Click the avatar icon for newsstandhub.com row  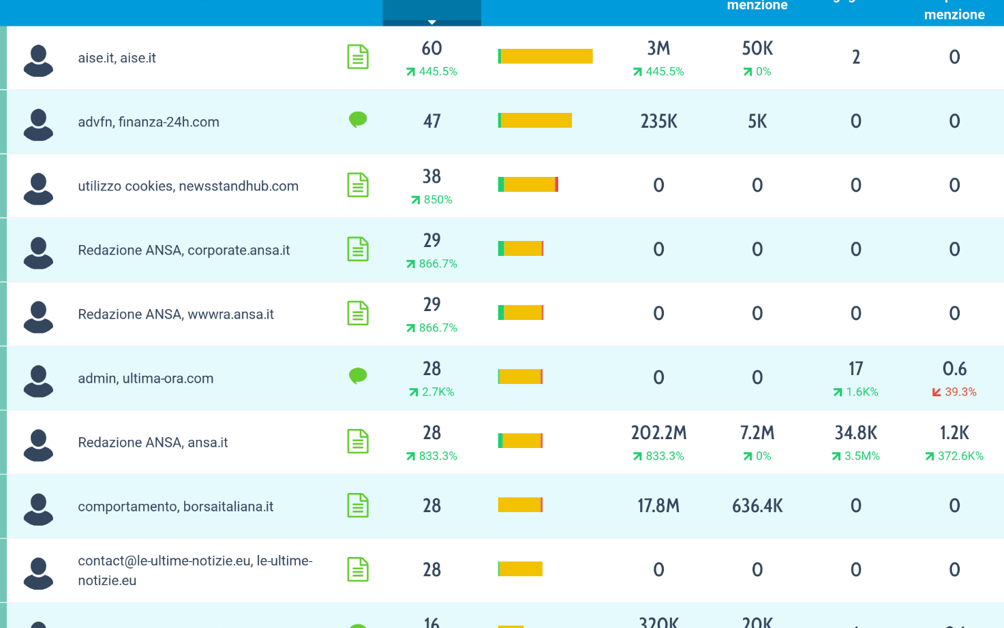pos(38,188)
